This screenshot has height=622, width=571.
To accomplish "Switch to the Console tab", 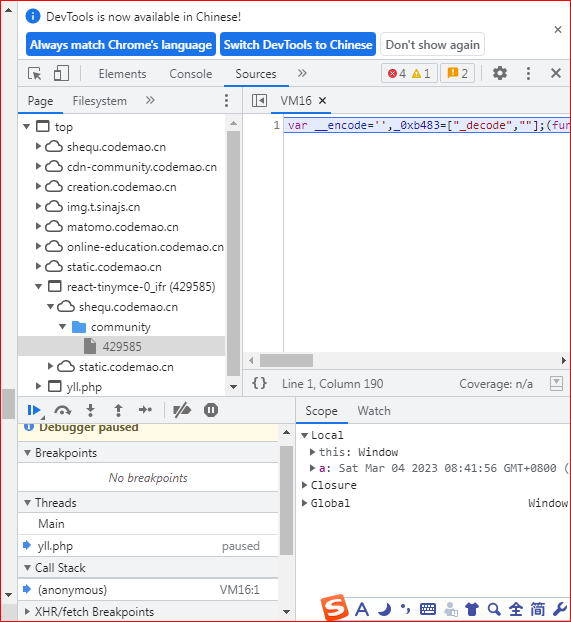I will [x=190, y=74].
